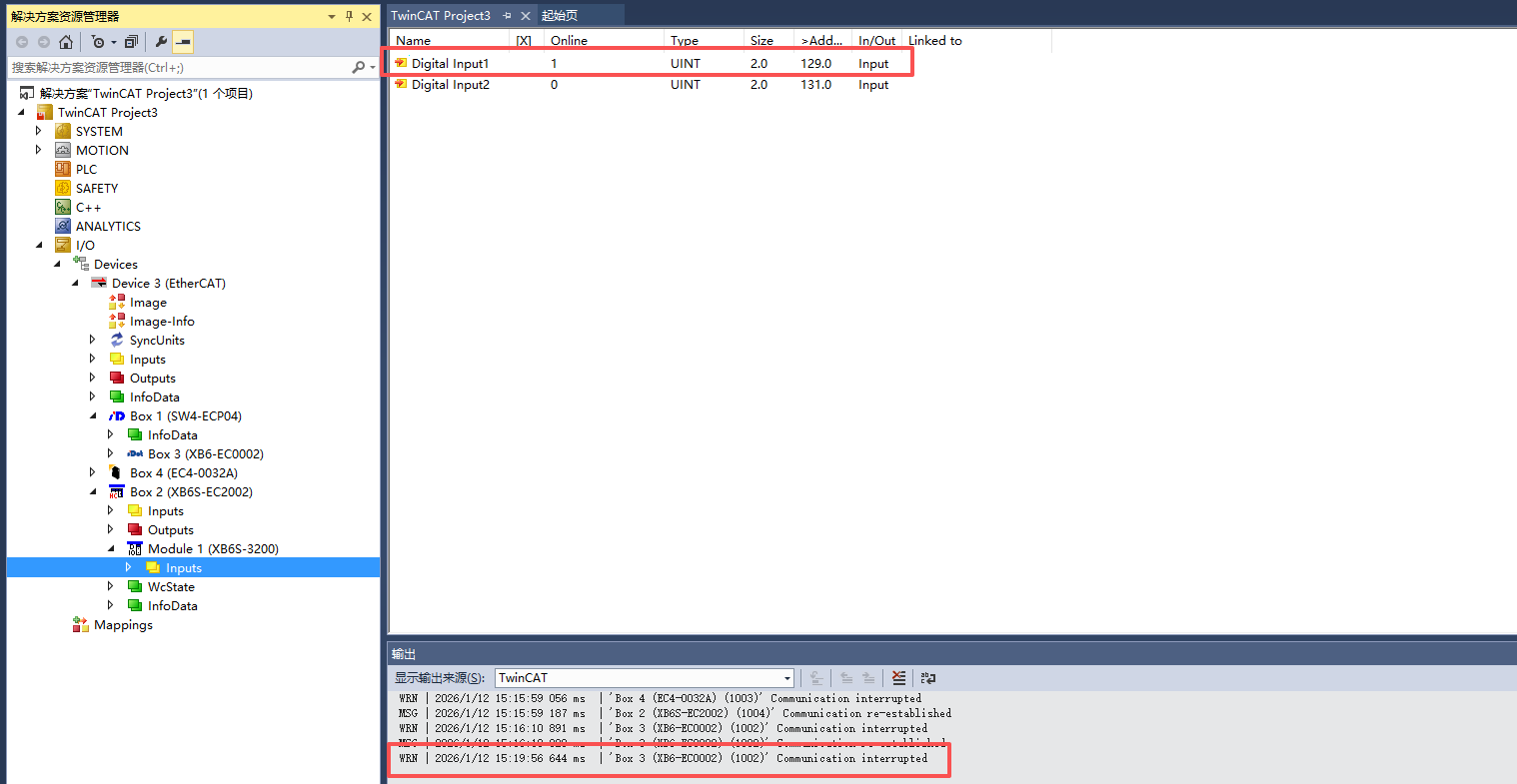This screenshot has height=784, width=1517.
Task: Expand the SYSTEM tree node
Action: [x=39, y=132]
